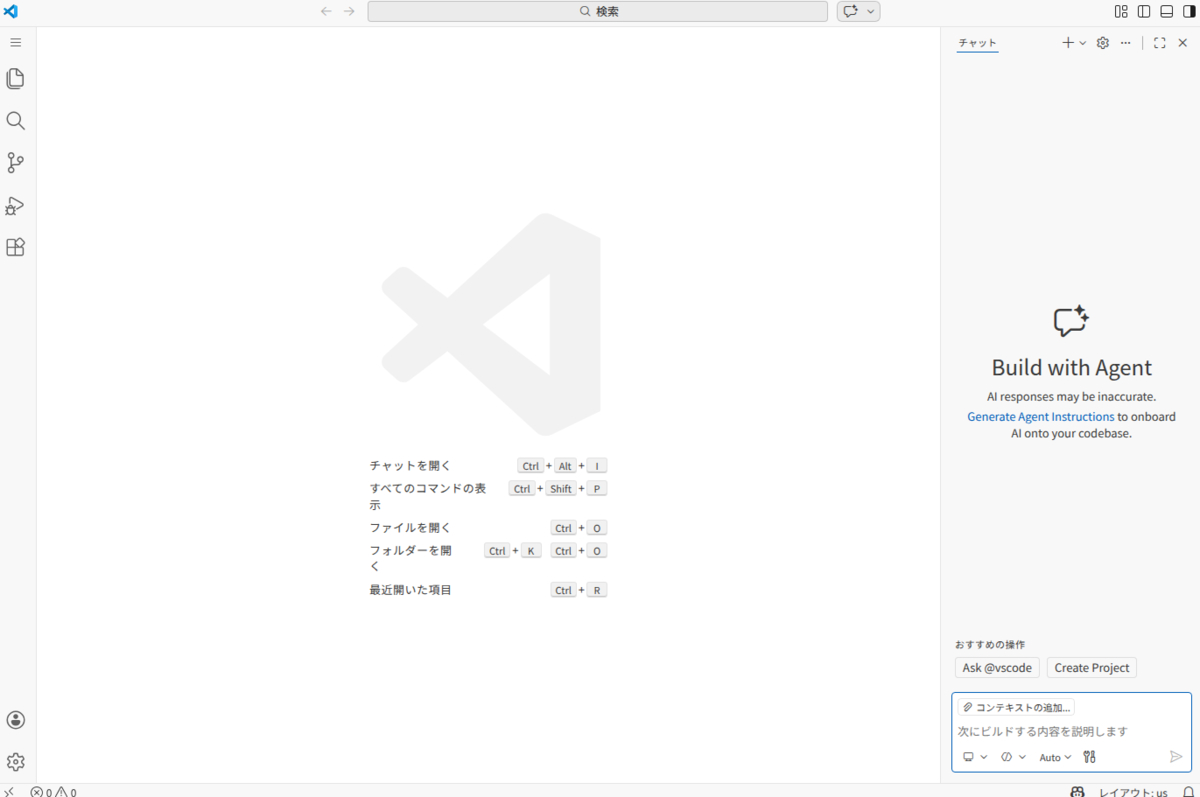Open Customize Layout in the title bar
This screenshot has width=1200, height=797.
pyautogui.click(x=1121, y=11)
